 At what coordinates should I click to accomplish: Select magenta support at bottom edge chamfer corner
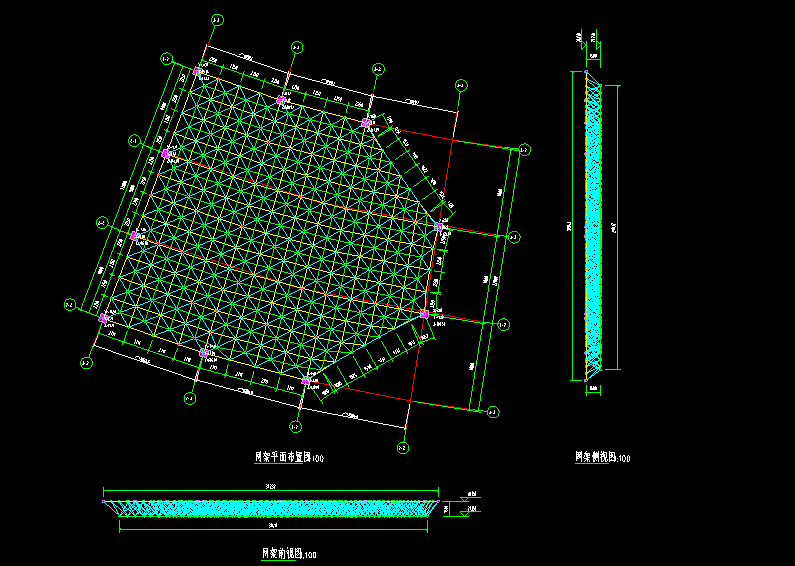point(306,381)
